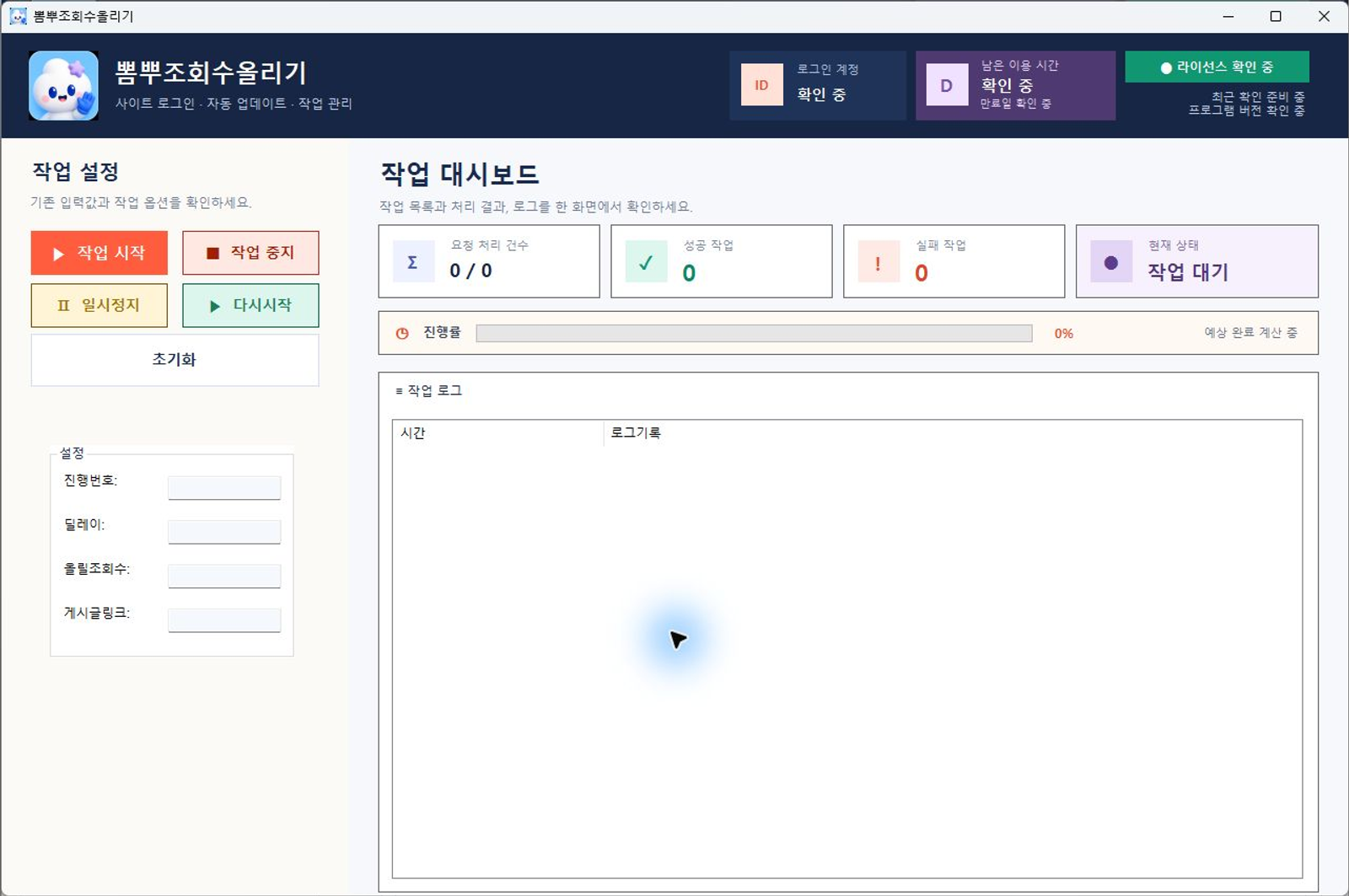This screenshot has height=896, width=1349.
Task: Click the 작업 대시보드 heading
Action: 460,174
